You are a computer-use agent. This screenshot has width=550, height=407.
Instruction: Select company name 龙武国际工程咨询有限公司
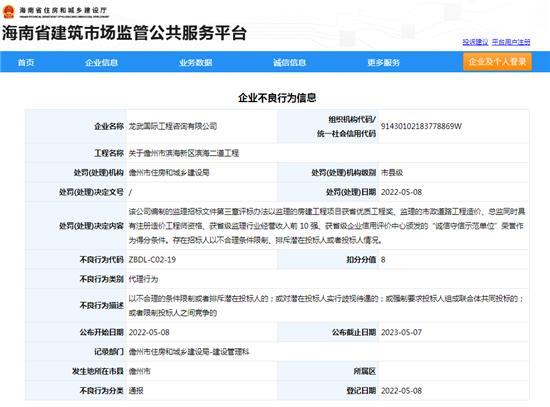[x=173, y=126]
